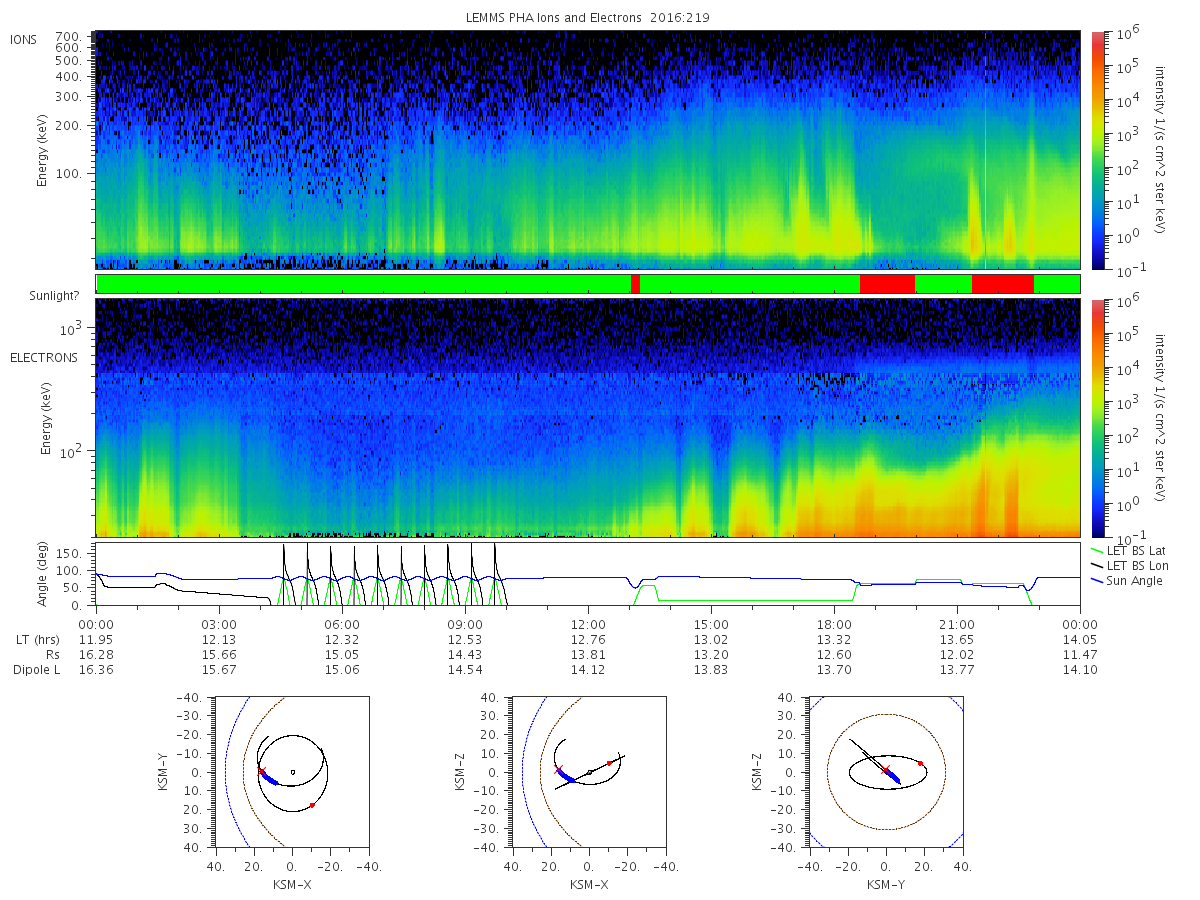This screenshot has width=1200, height=900.
Task: Click the Dipole L value 16.36
Action: click(x=96, y=670)
